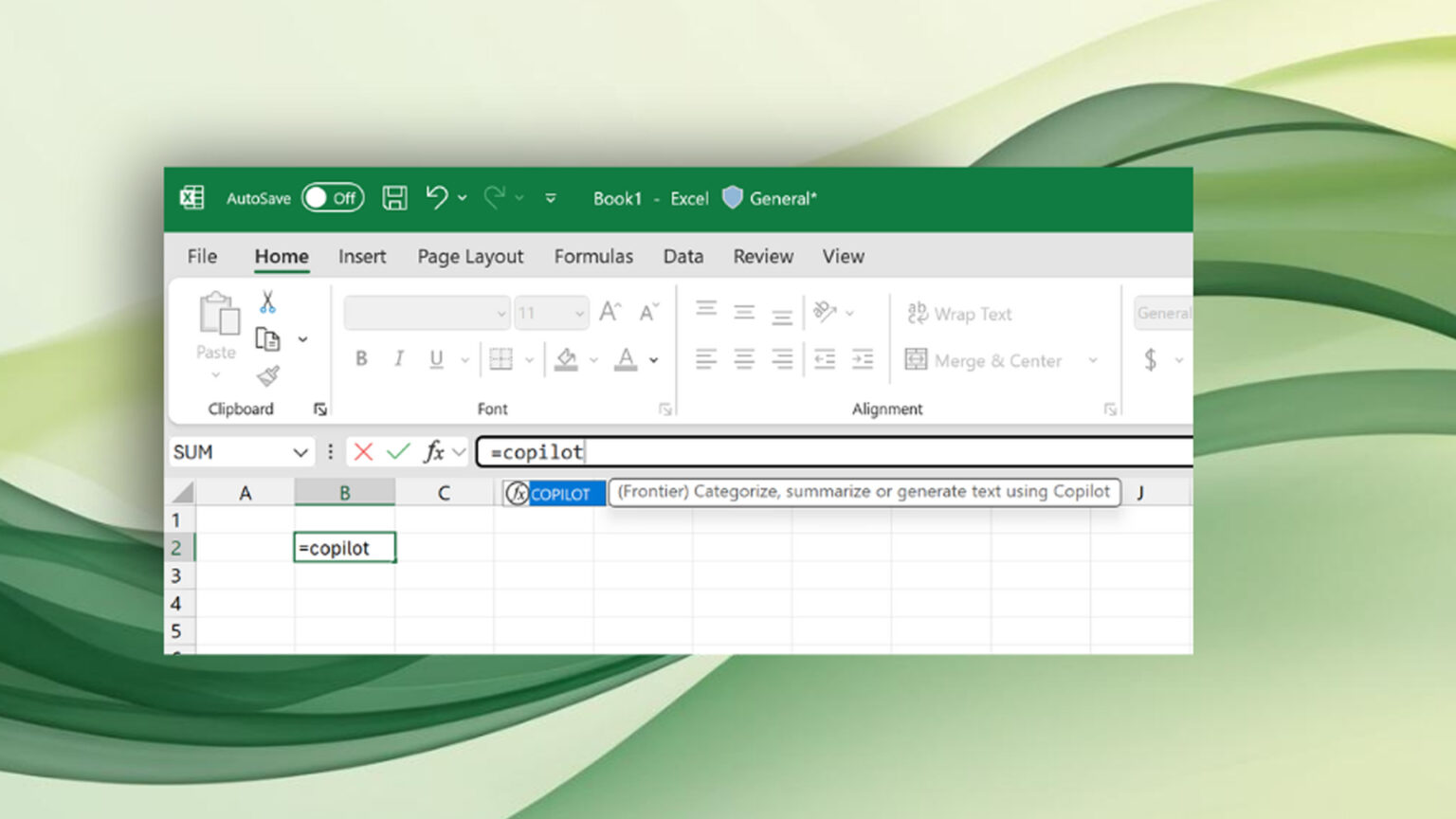Expand Paste options arrow below Paste
The image size is (1456, 819).
click(x=216, y=375)
